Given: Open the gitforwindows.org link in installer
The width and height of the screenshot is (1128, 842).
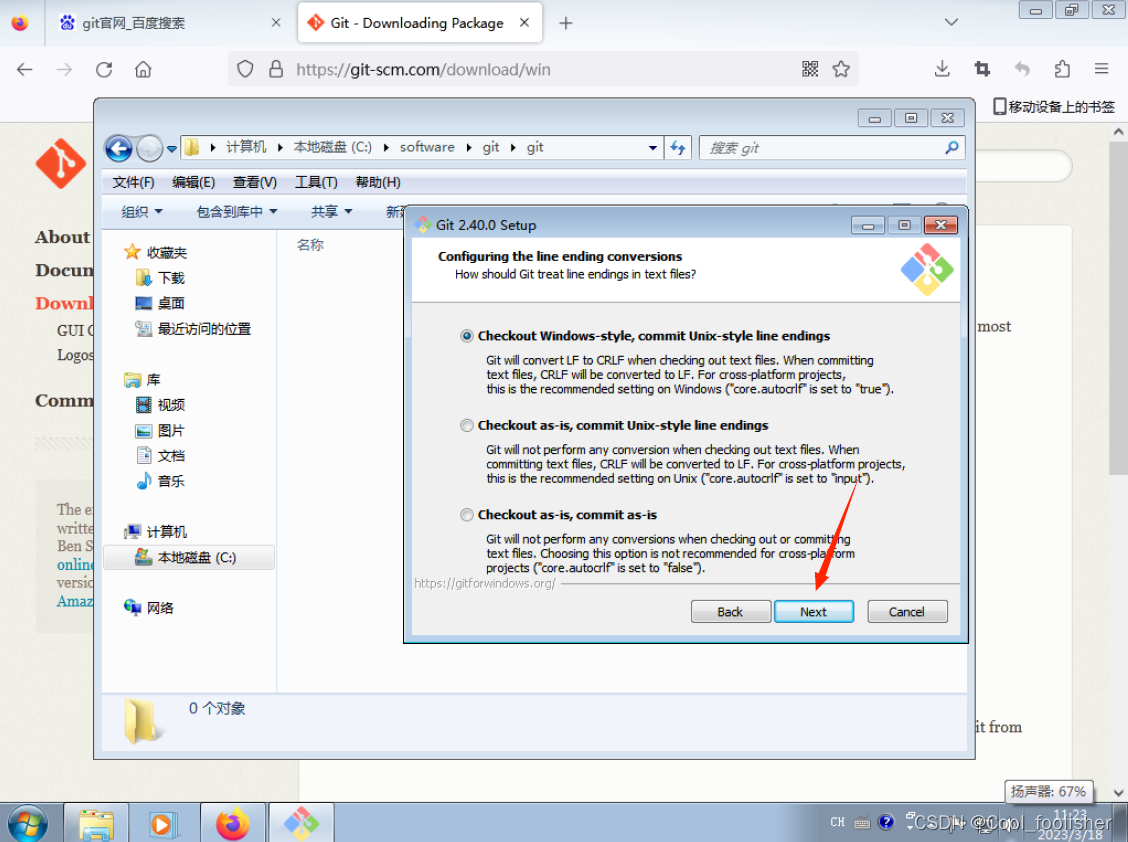Looking at the screenshot, I should pos(485,584).
